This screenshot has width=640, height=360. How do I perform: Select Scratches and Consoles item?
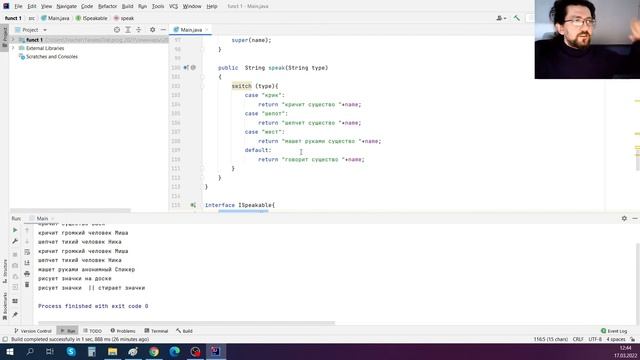pyautogui.click(x=51, y=57)
